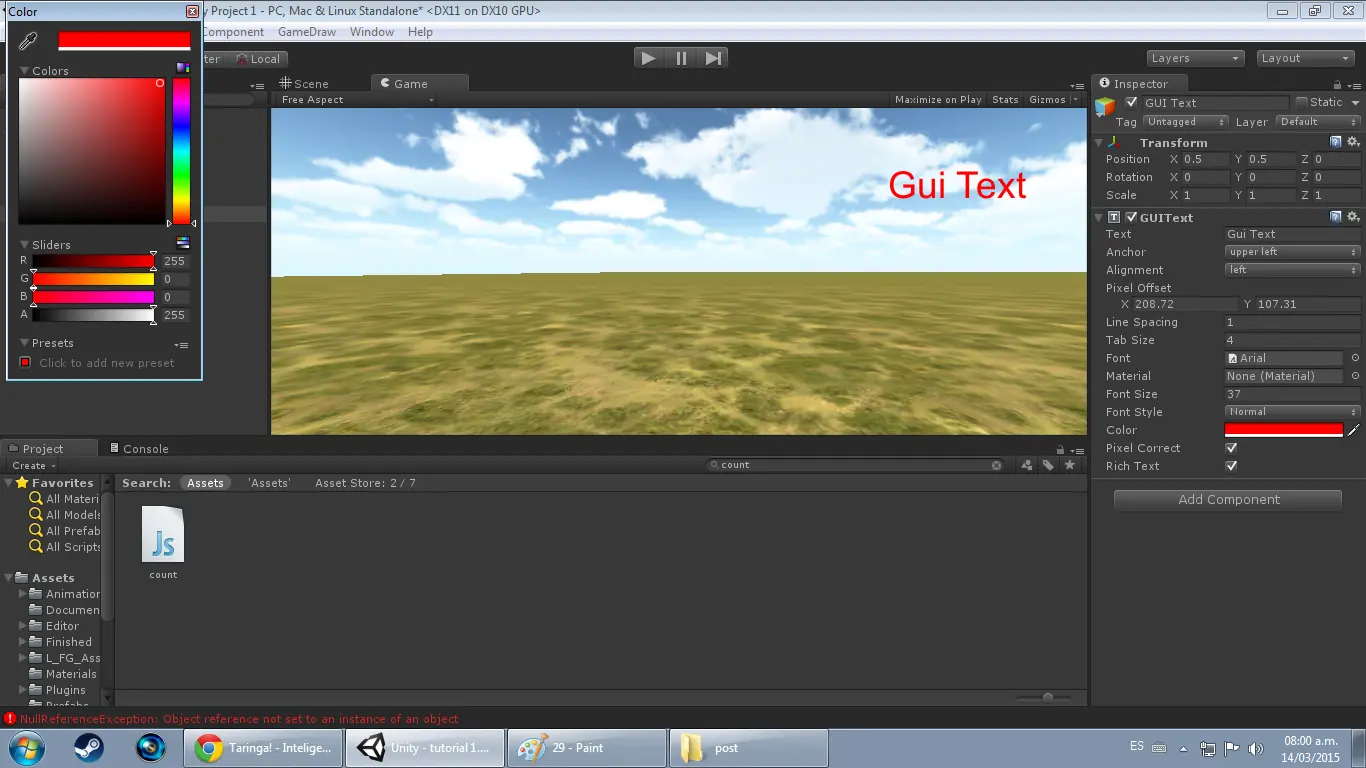Switch the slider mode icon in Sliders section

(x=182, y=243)
